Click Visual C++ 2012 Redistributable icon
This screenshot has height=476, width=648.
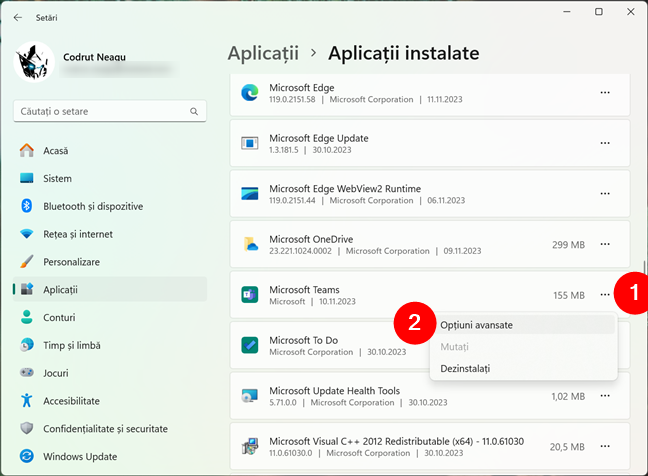pyautogui.click(x=250, y=446)
